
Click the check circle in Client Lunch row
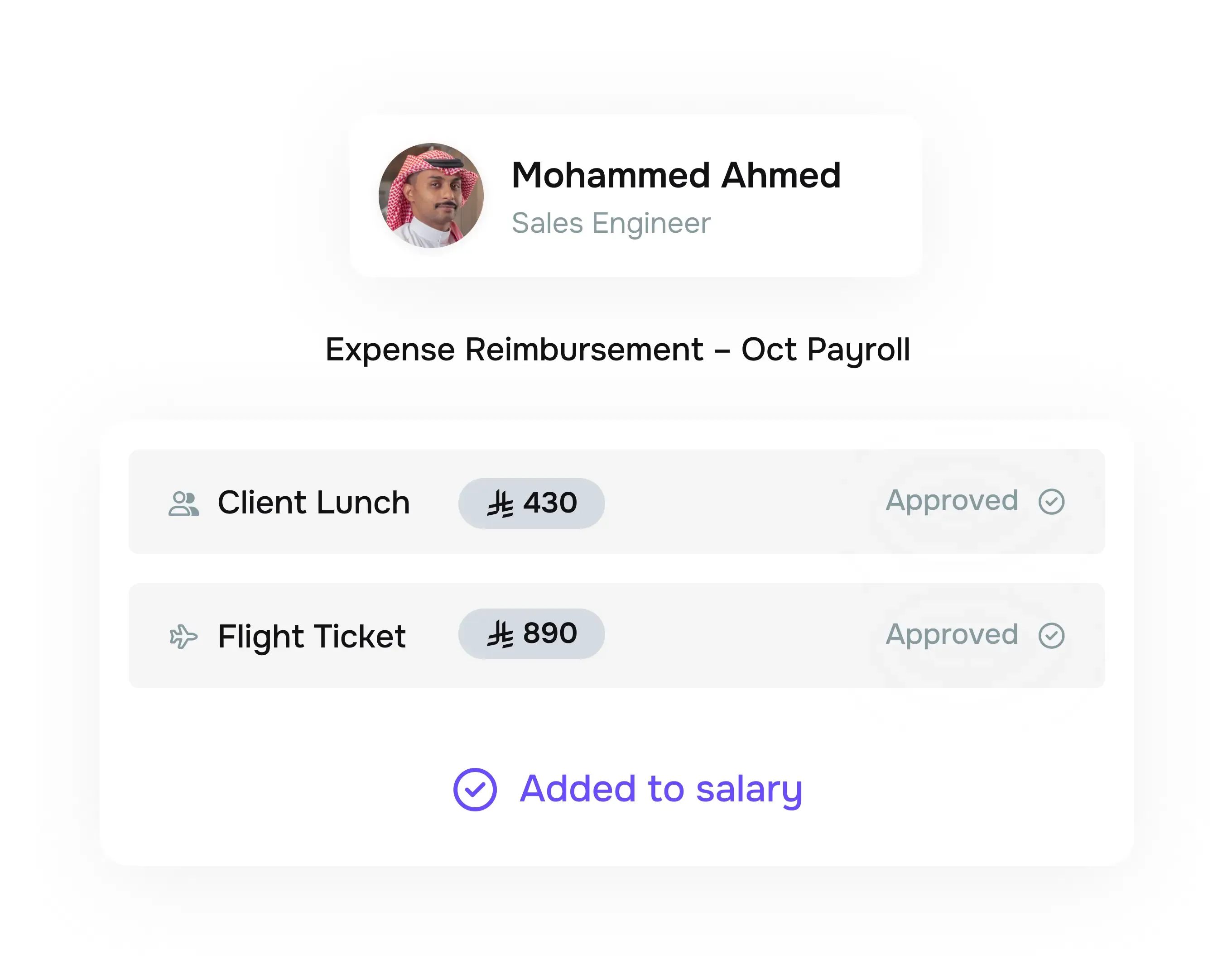(x=1051, y=502)
